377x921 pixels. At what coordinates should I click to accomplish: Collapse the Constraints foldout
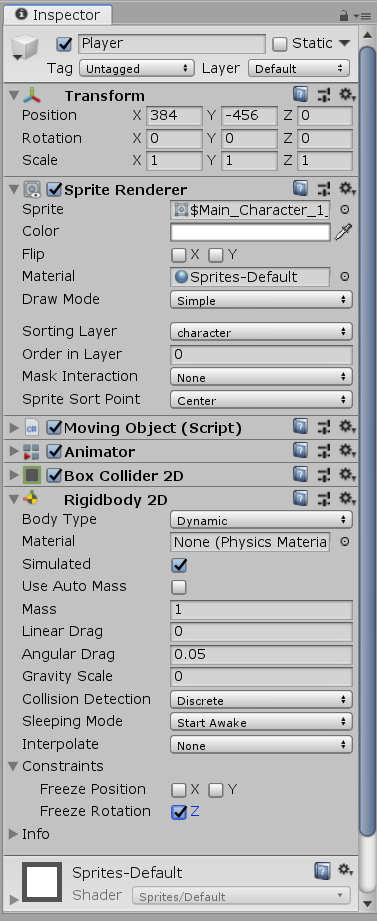click(14, 767)
